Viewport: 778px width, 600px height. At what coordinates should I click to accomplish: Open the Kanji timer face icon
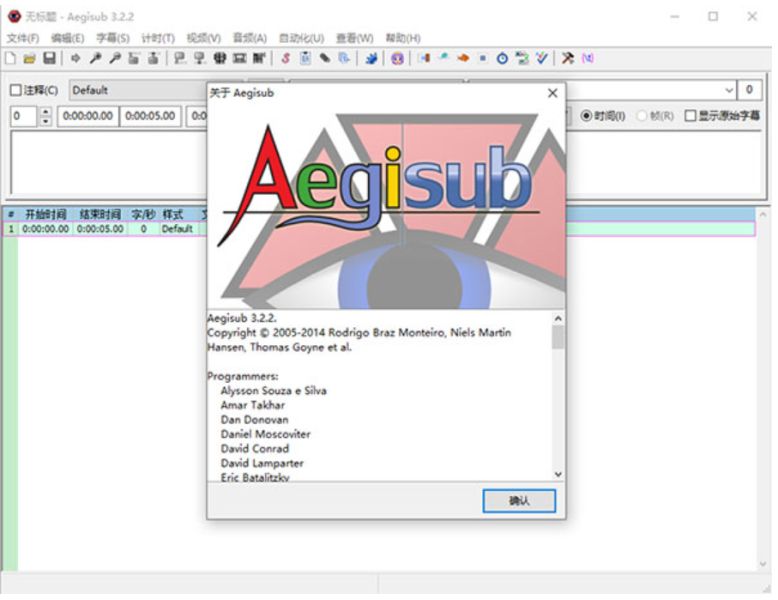pyautogui.click(x=397, y=58)
